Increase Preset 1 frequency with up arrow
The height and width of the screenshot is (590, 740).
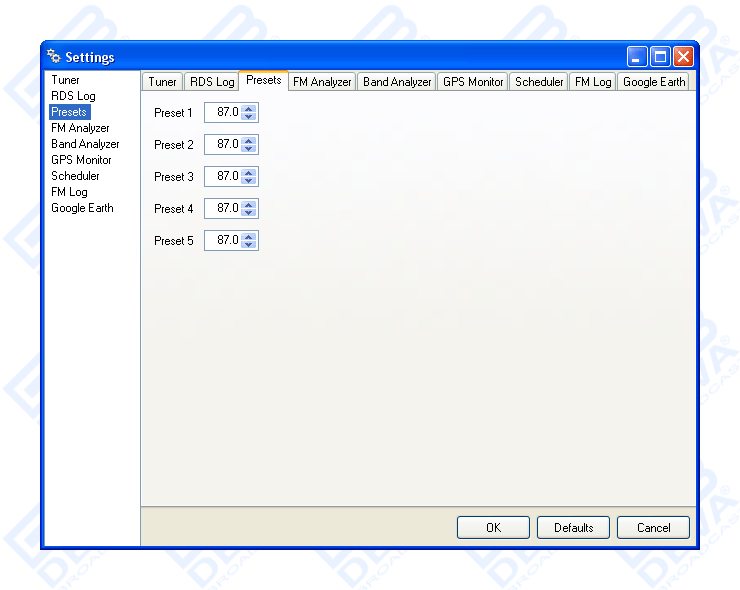tap(249, 108)
